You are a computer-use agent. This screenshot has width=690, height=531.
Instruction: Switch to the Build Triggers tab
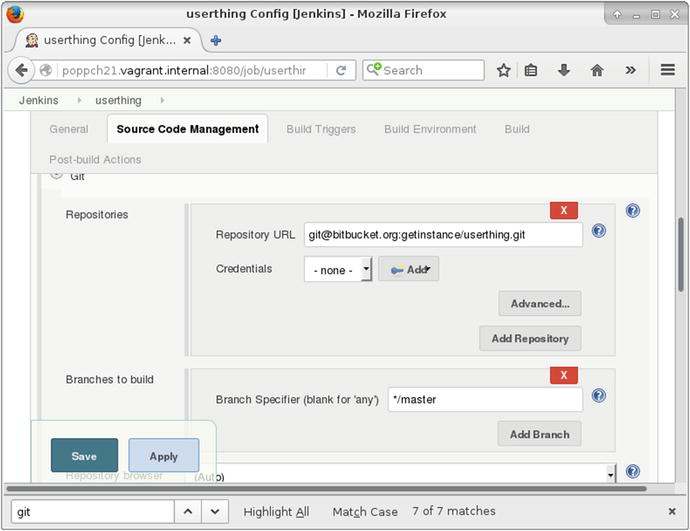[321, 129]
